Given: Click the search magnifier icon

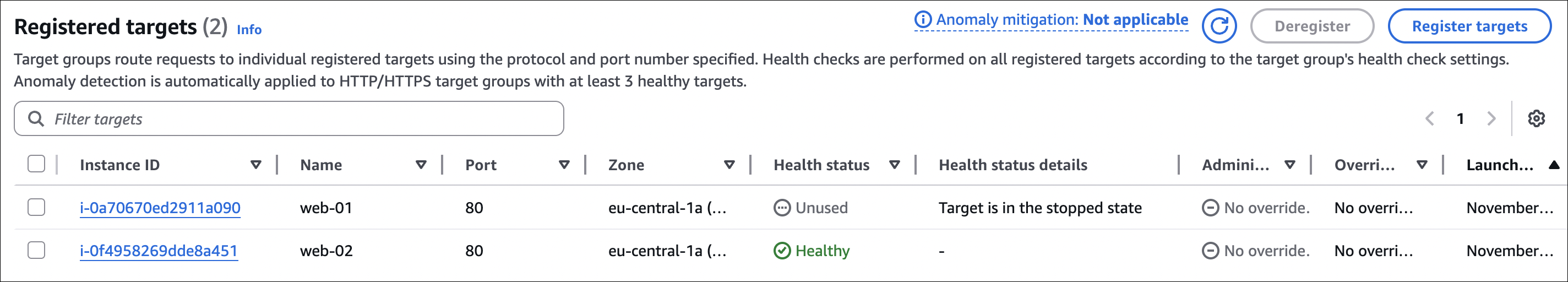Looking at the screenshot, I should 36,119.
